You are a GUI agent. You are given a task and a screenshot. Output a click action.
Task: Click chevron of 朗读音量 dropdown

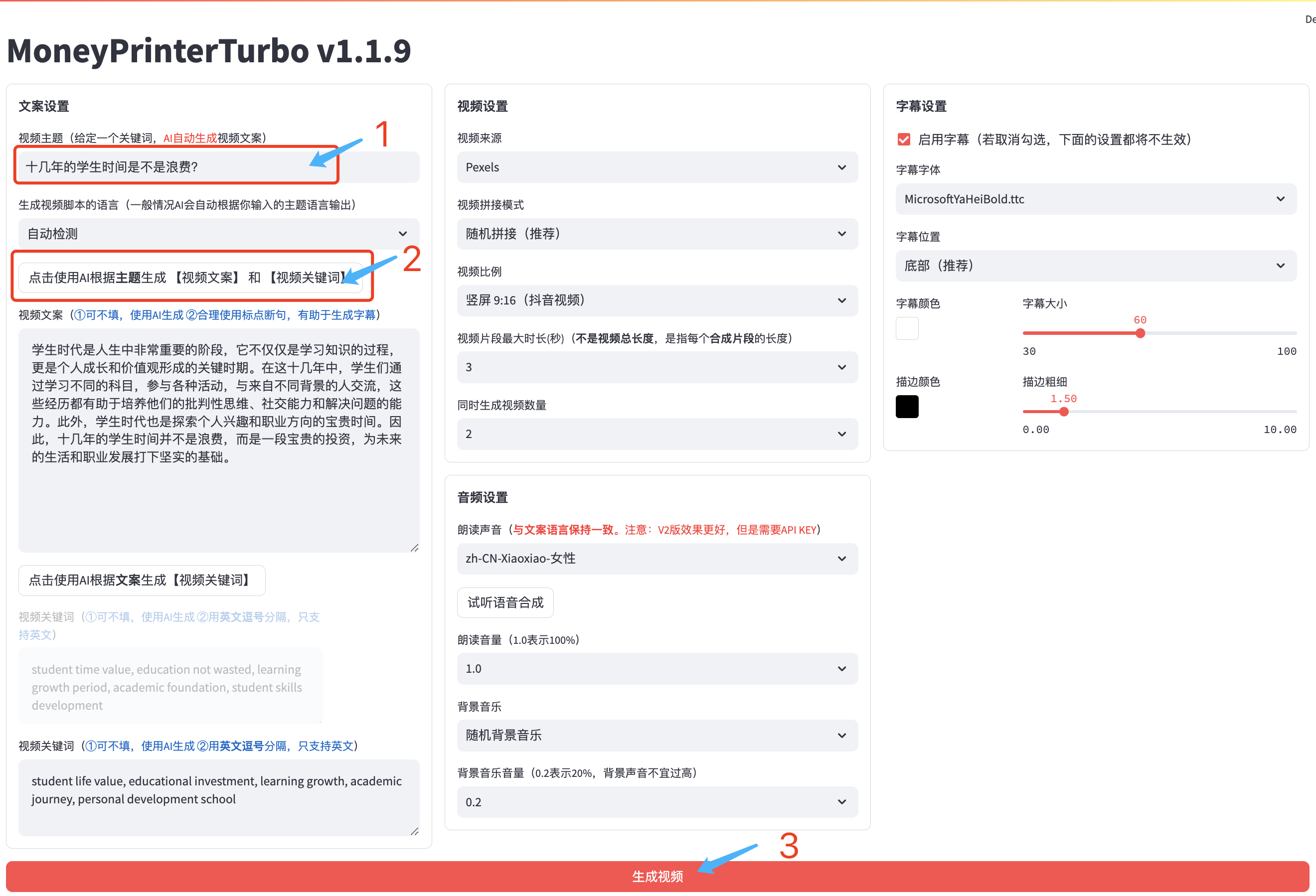click(841, 669)
